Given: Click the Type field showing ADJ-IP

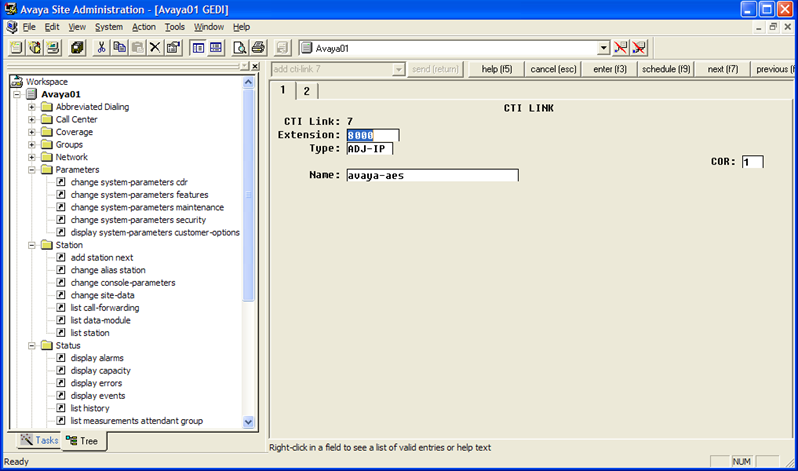Looking at the screenshot, I should 369,149.
